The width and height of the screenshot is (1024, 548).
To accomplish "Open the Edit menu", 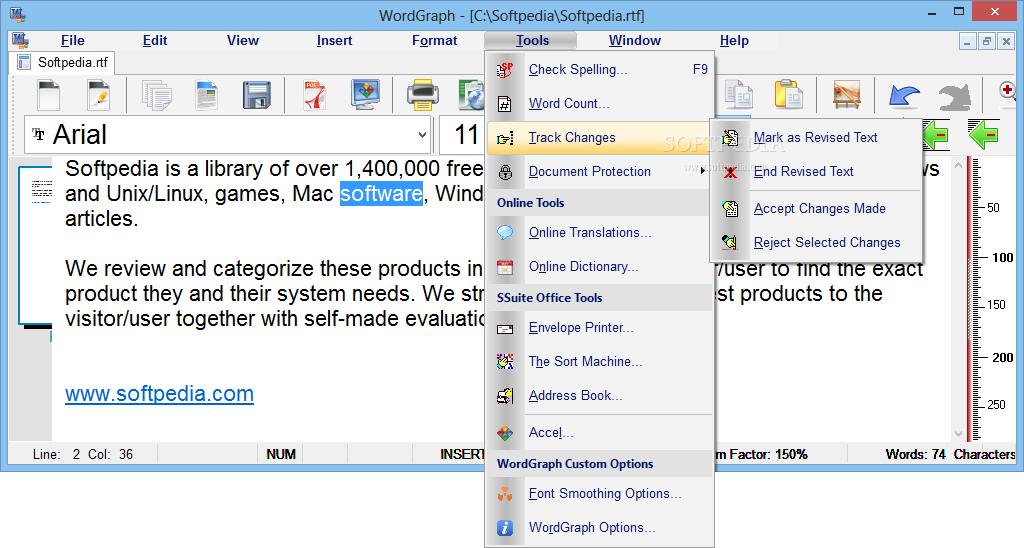I will (155, 40).
